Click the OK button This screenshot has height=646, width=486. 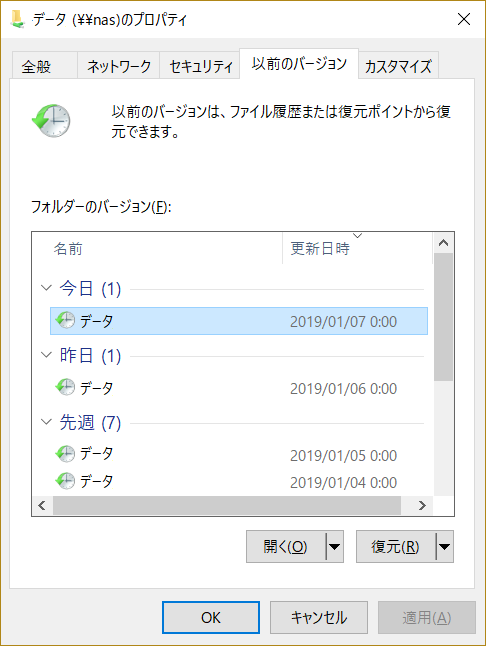(x=211, y=617)
